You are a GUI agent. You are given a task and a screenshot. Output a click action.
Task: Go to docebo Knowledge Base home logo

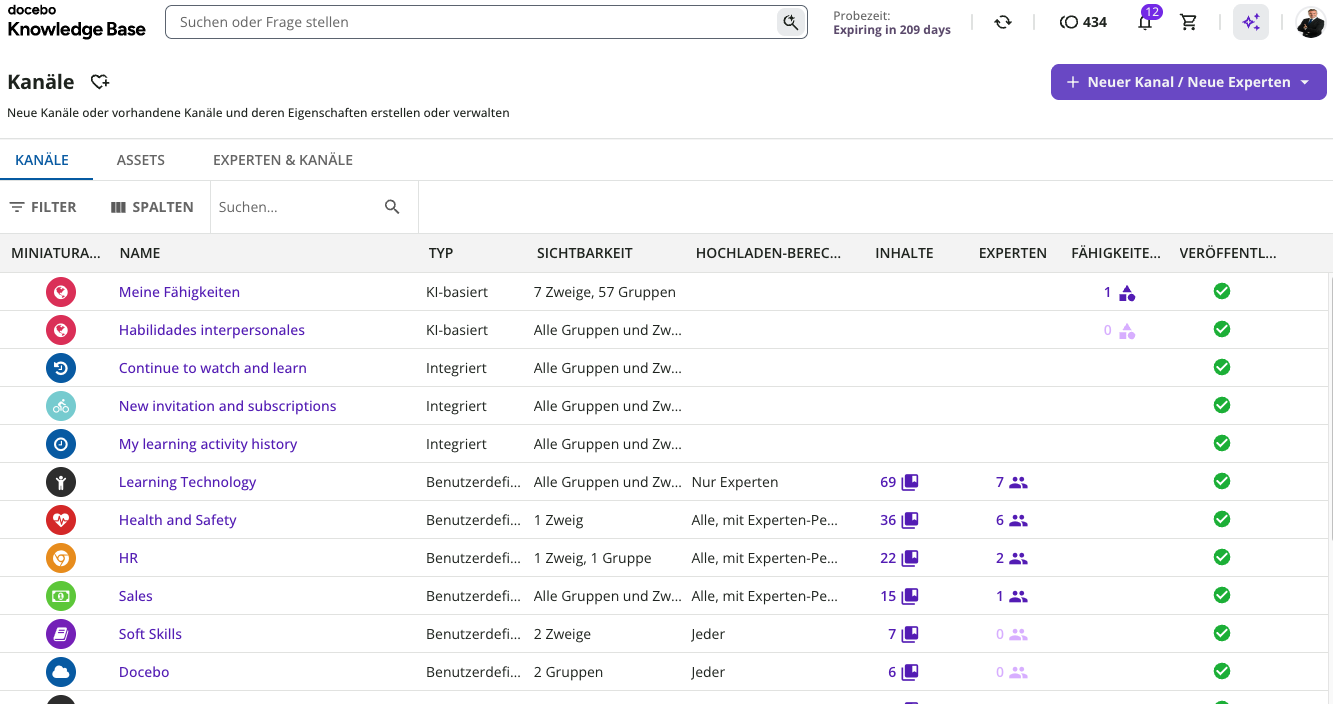coord(77,22)
